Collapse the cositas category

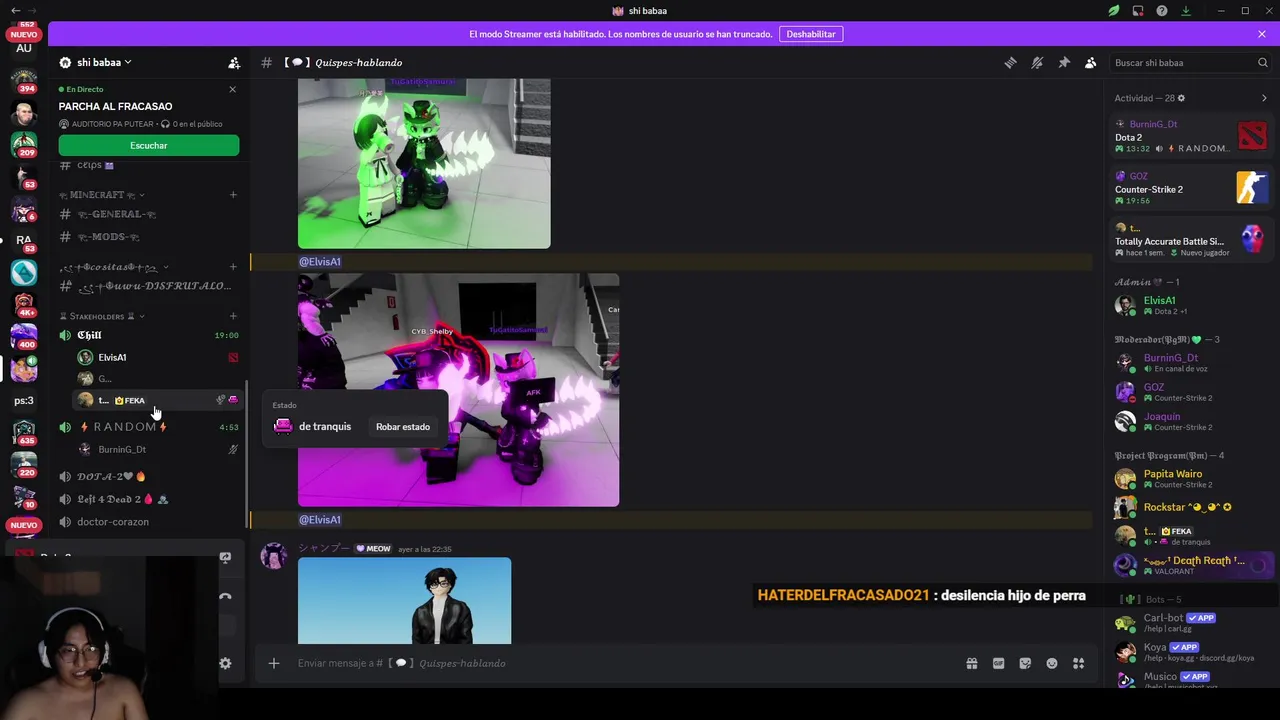[114, 267]
